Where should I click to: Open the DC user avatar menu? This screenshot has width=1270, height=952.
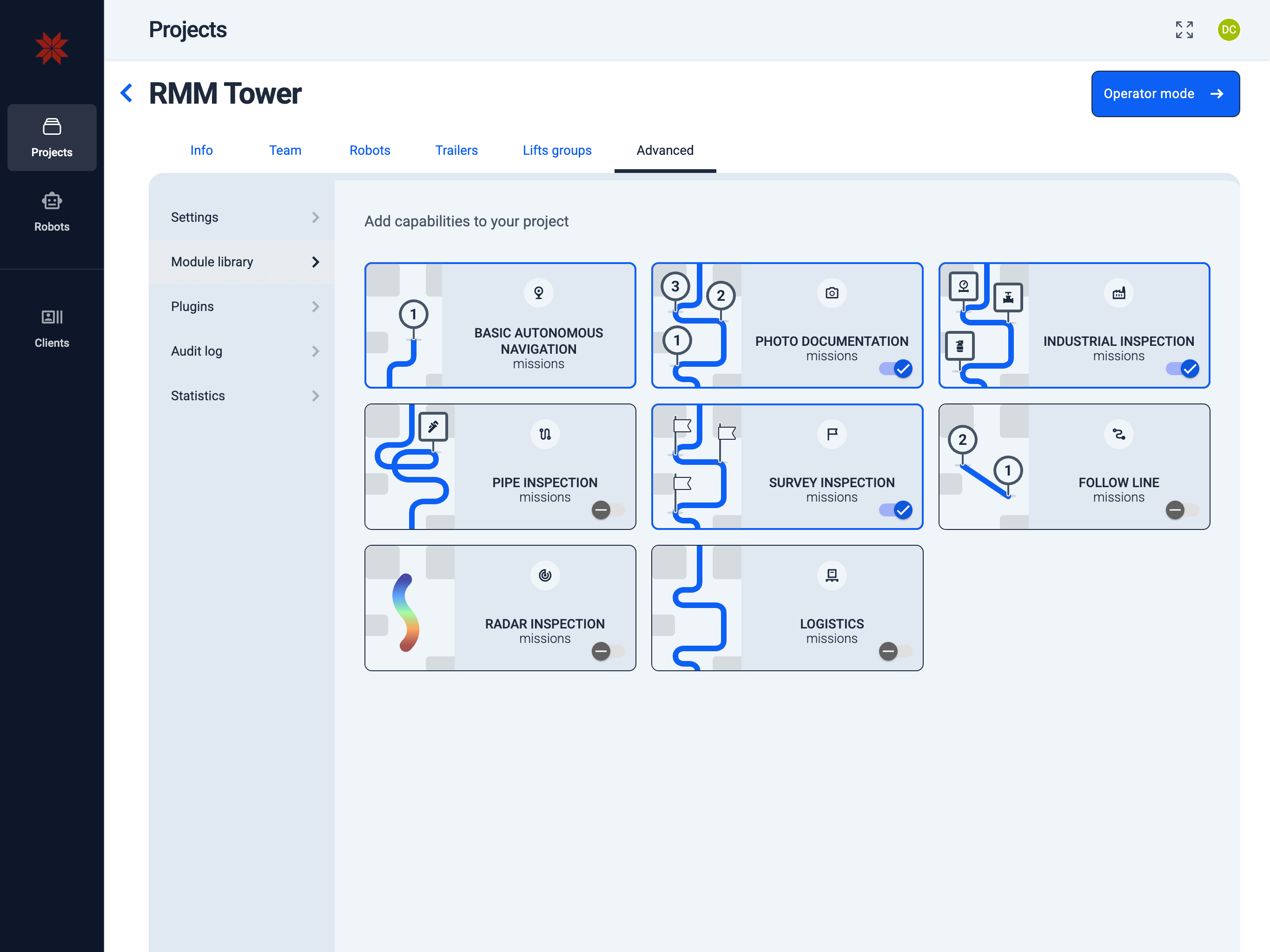pos(1228,30)
